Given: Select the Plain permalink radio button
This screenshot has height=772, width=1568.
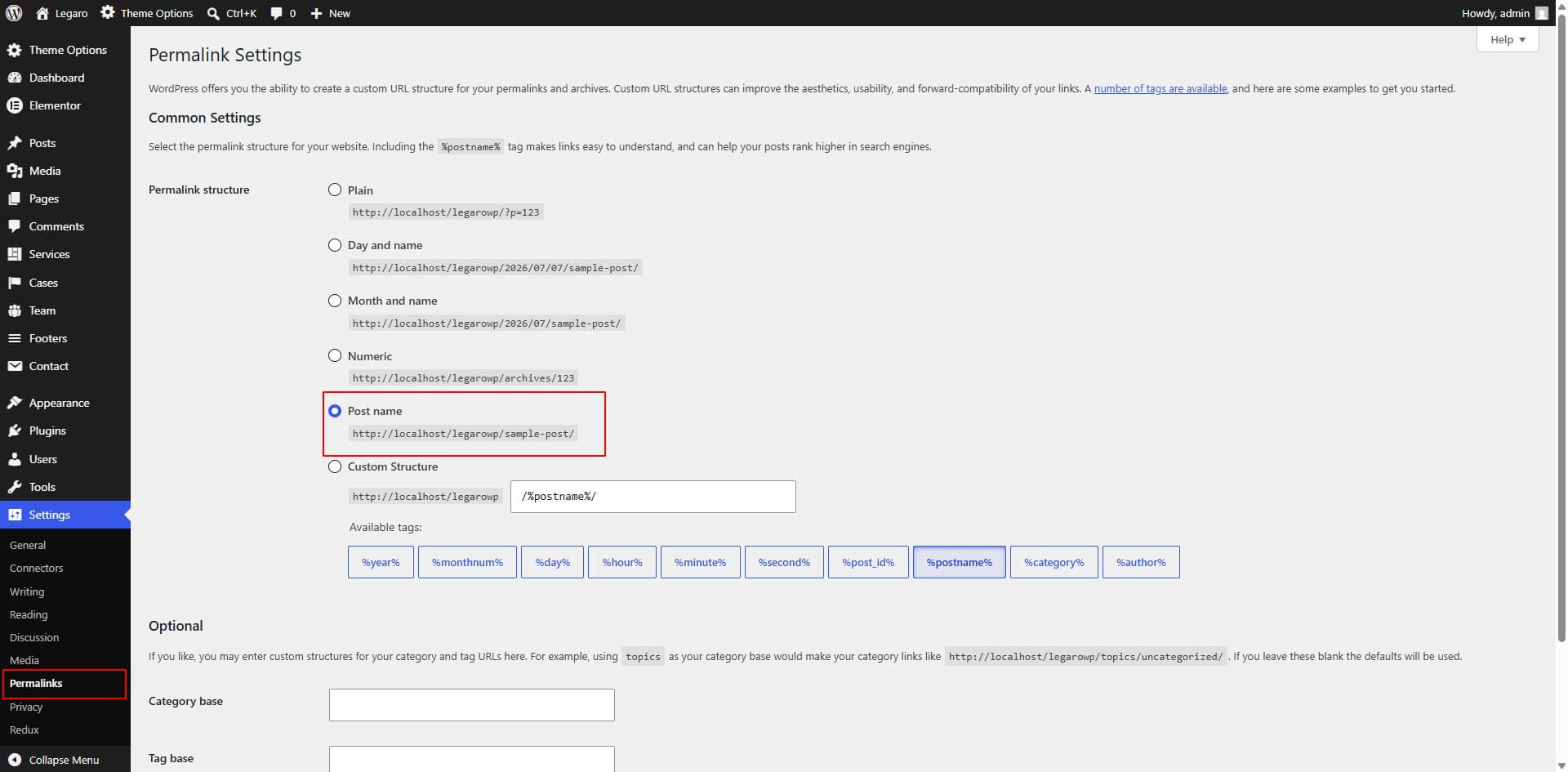Looking at the screenshot, I should [335, 190].
